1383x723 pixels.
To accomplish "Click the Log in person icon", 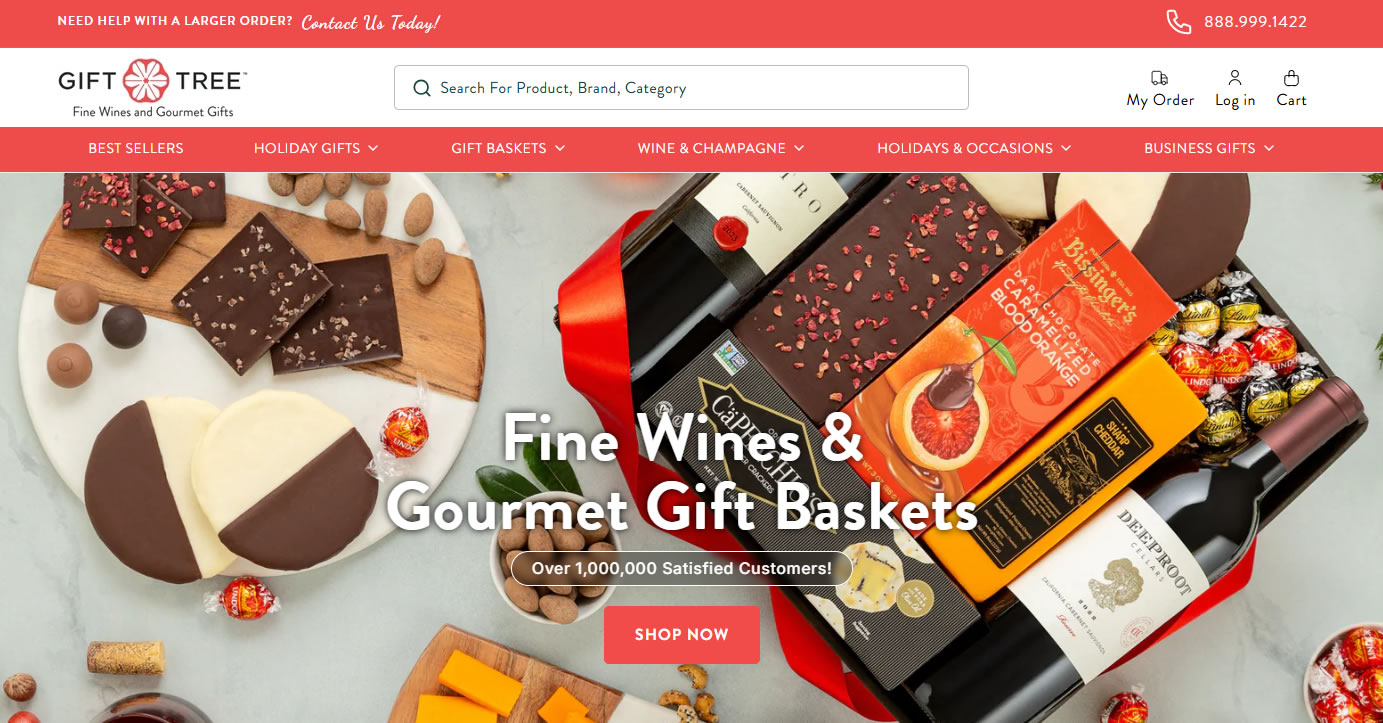I will pyautogui.click(x=1235, y=78).
